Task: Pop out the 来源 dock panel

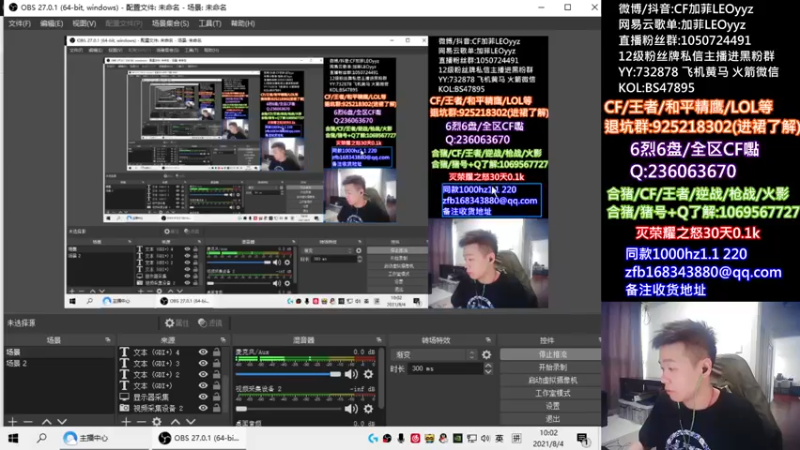Action: coord(223,340)
